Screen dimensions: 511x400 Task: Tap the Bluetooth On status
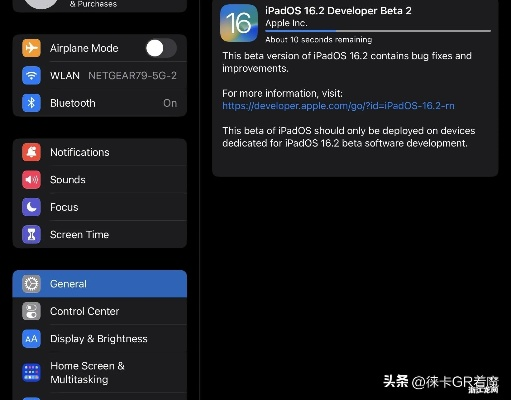coord(170,103)
